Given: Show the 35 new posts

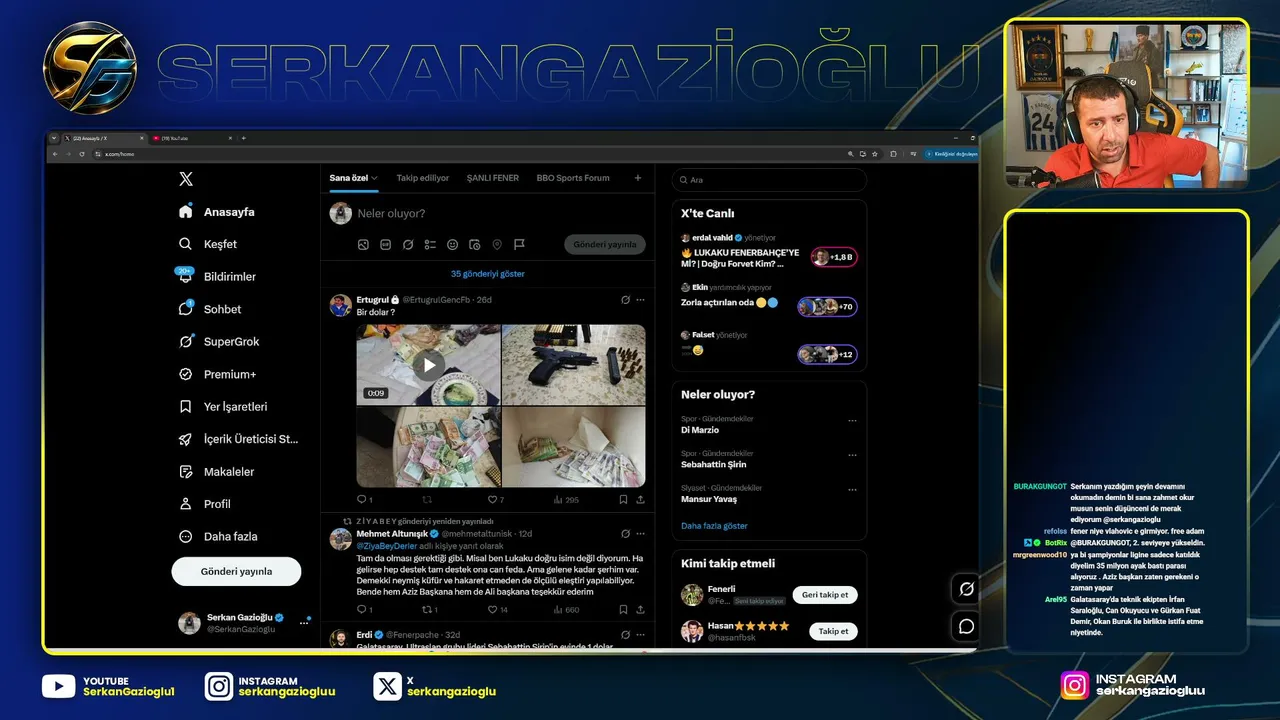Looking at the screenshot, I should click(x=488, y=274).
